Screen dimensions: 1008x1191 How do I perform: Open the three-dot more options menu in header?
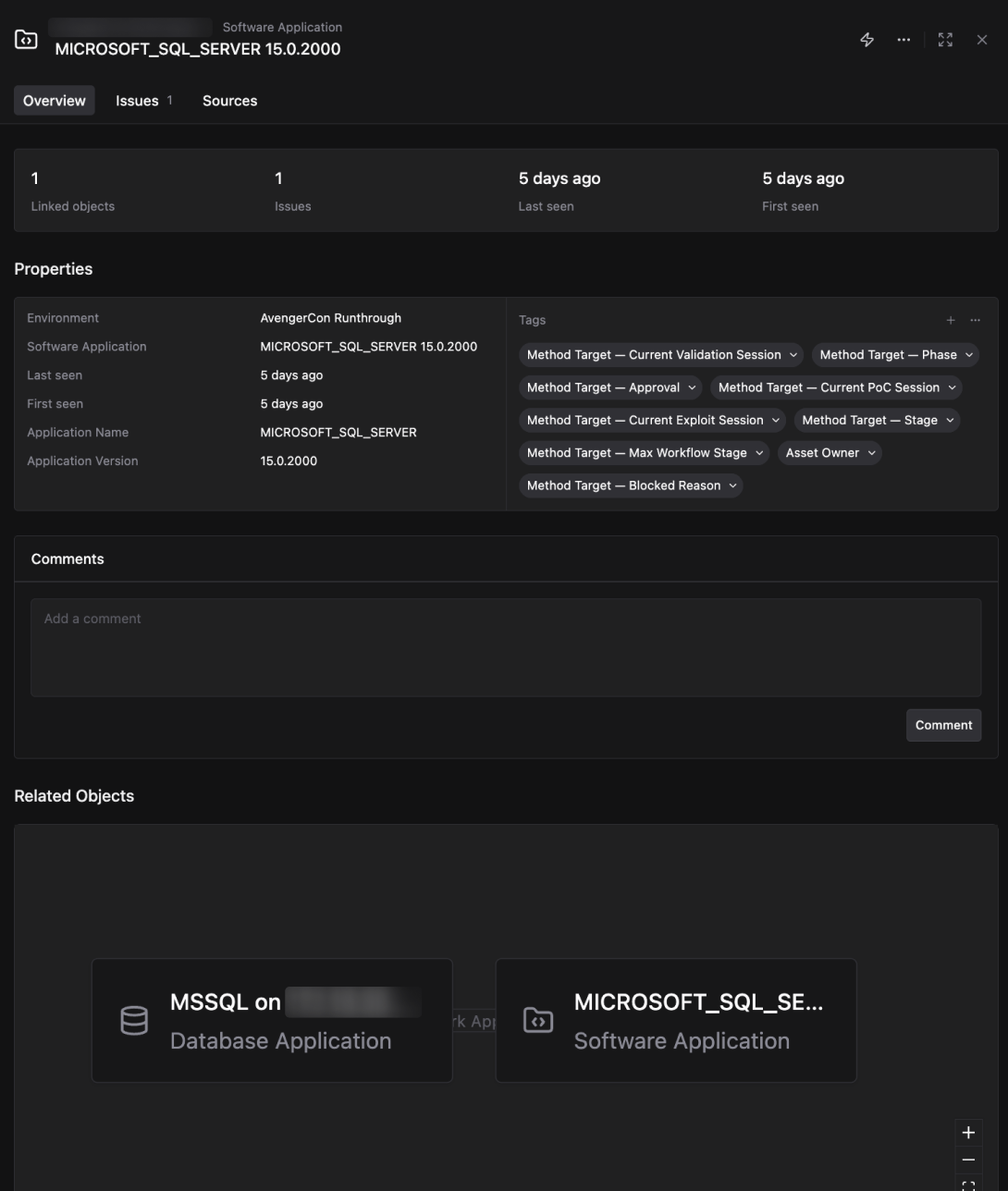point(904,40)
